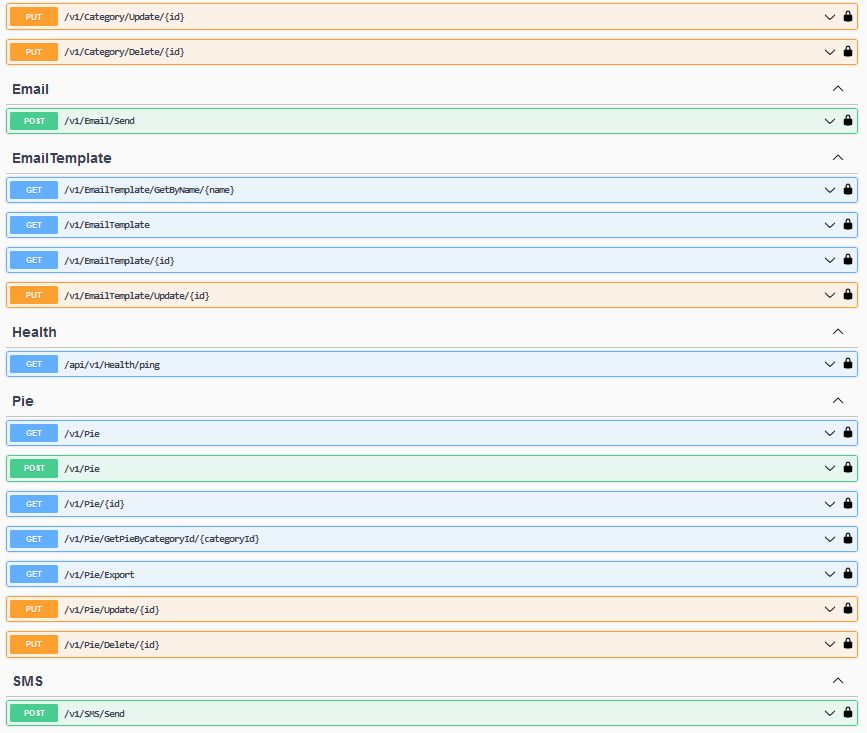Click GET button for /v1/EmailTemplate/{id}
This screenshot has height=733, width=867.
click(x=34, y=260)
